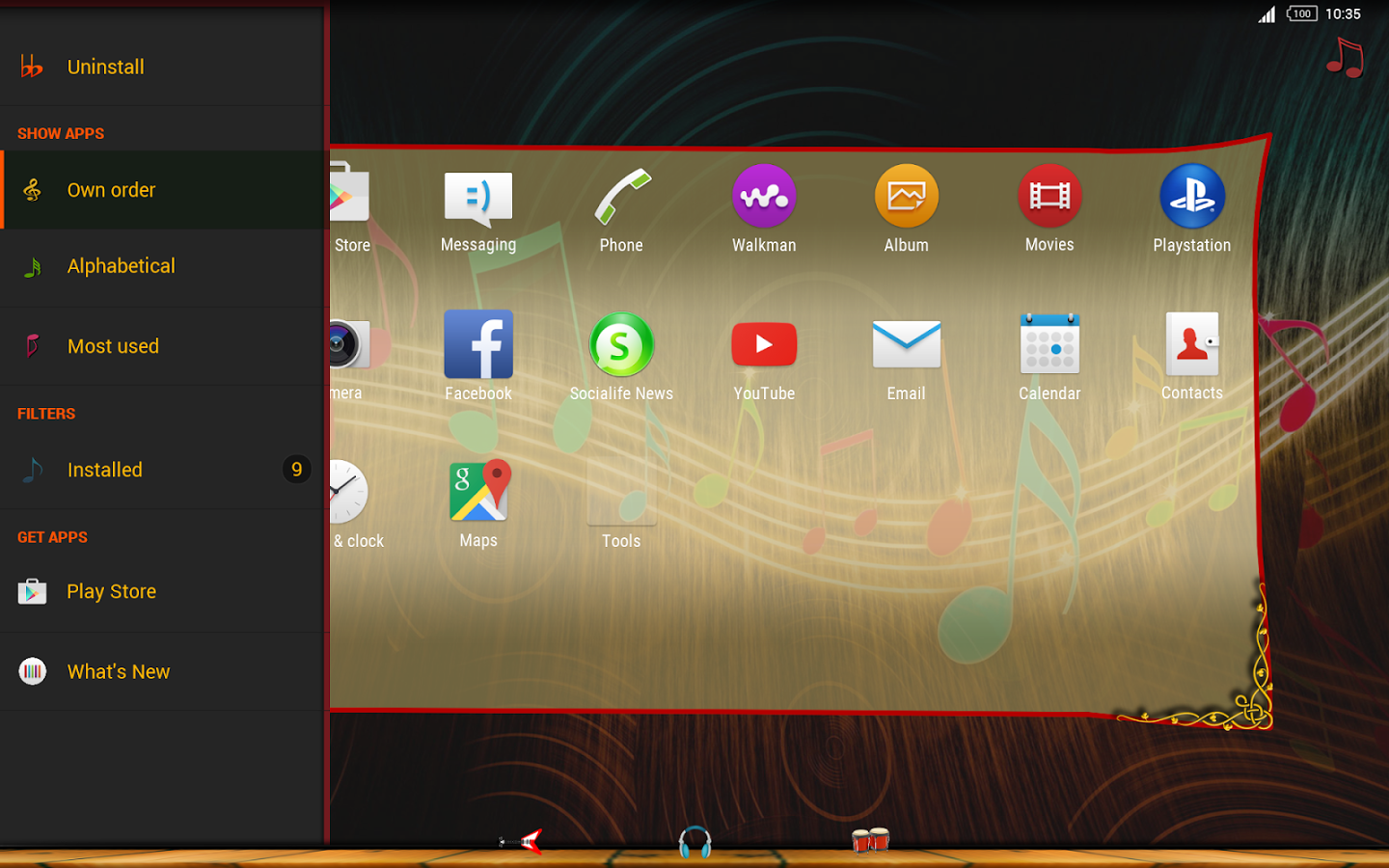
Task: Open the Album app
Action: pos(907,208)
